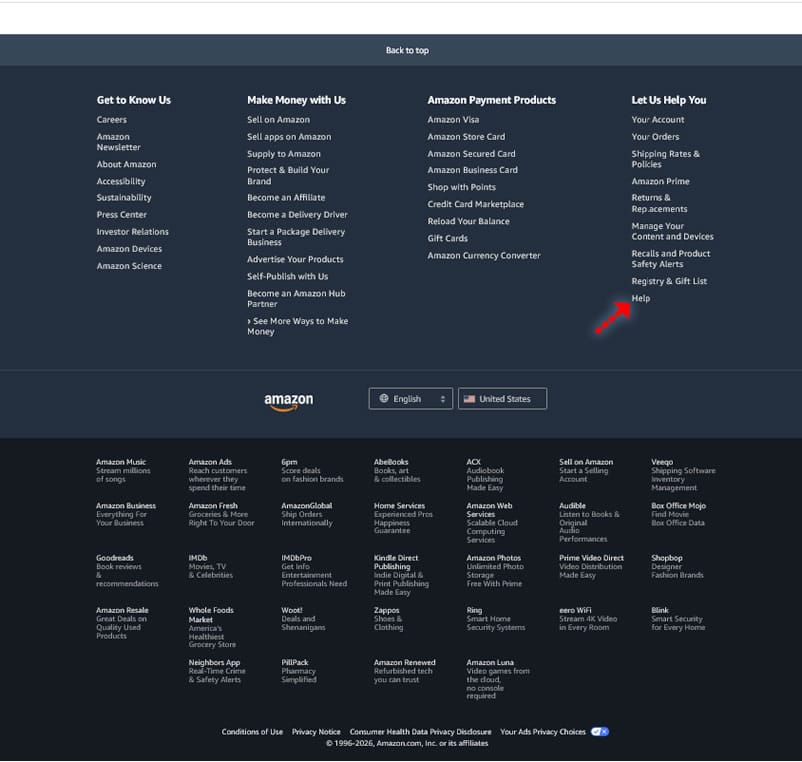Go to Your Account
This screenshot has width=802, height=762.
[x=658, y=120]
